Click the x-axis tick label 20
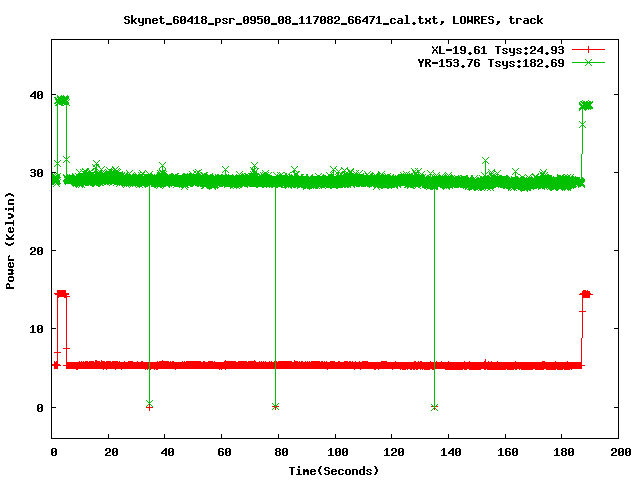The width and height of the screenshot is (640, 480). (111, 452)
